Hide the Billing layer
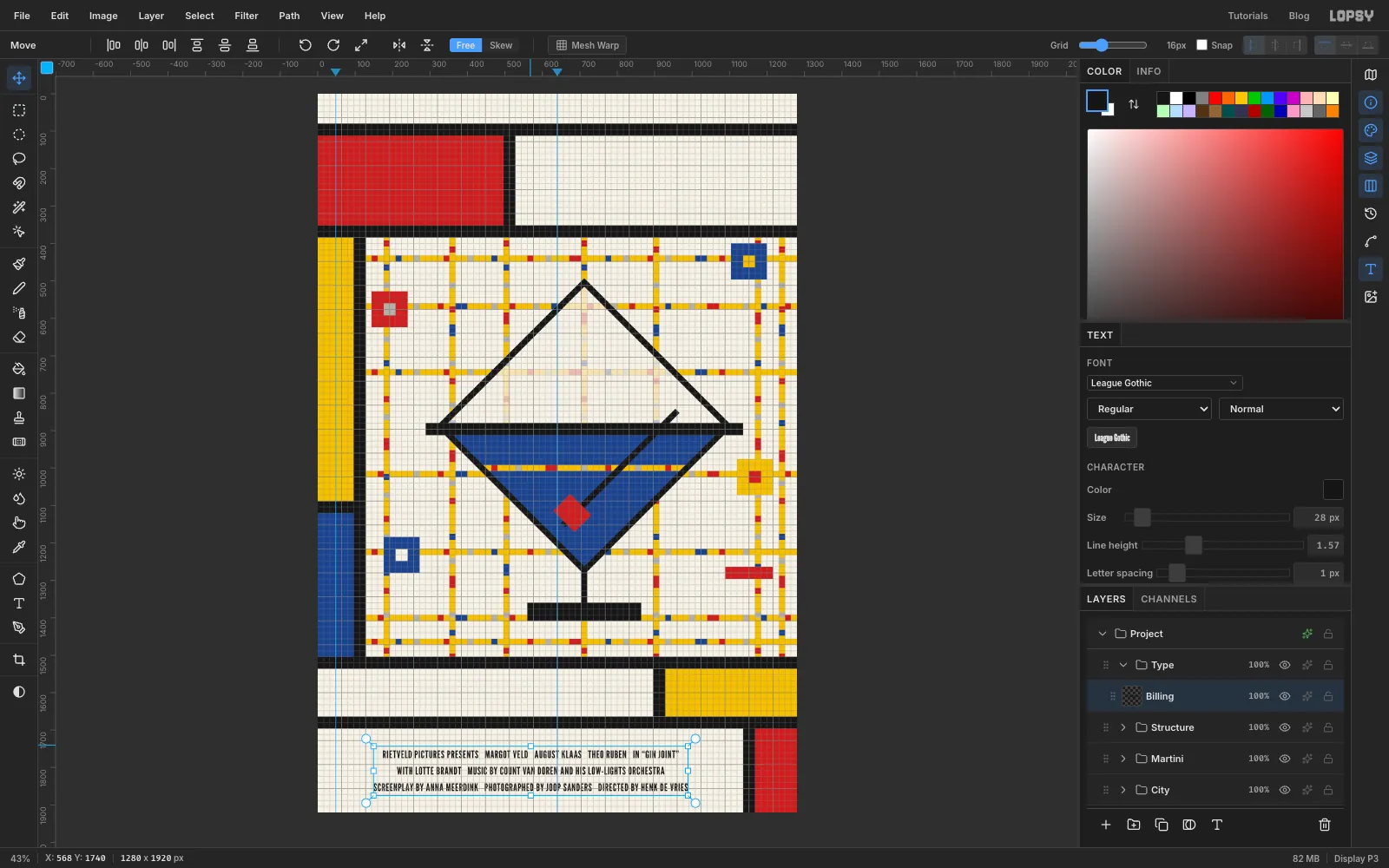The image size is (1389, 868). coord(1285,696)
